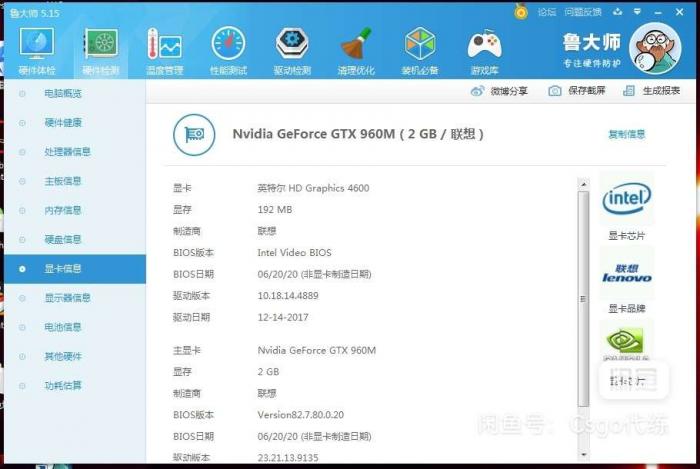
Task: Click the Intel Video BIOS value
Action: pyautogui.click(x=294, y=253)
